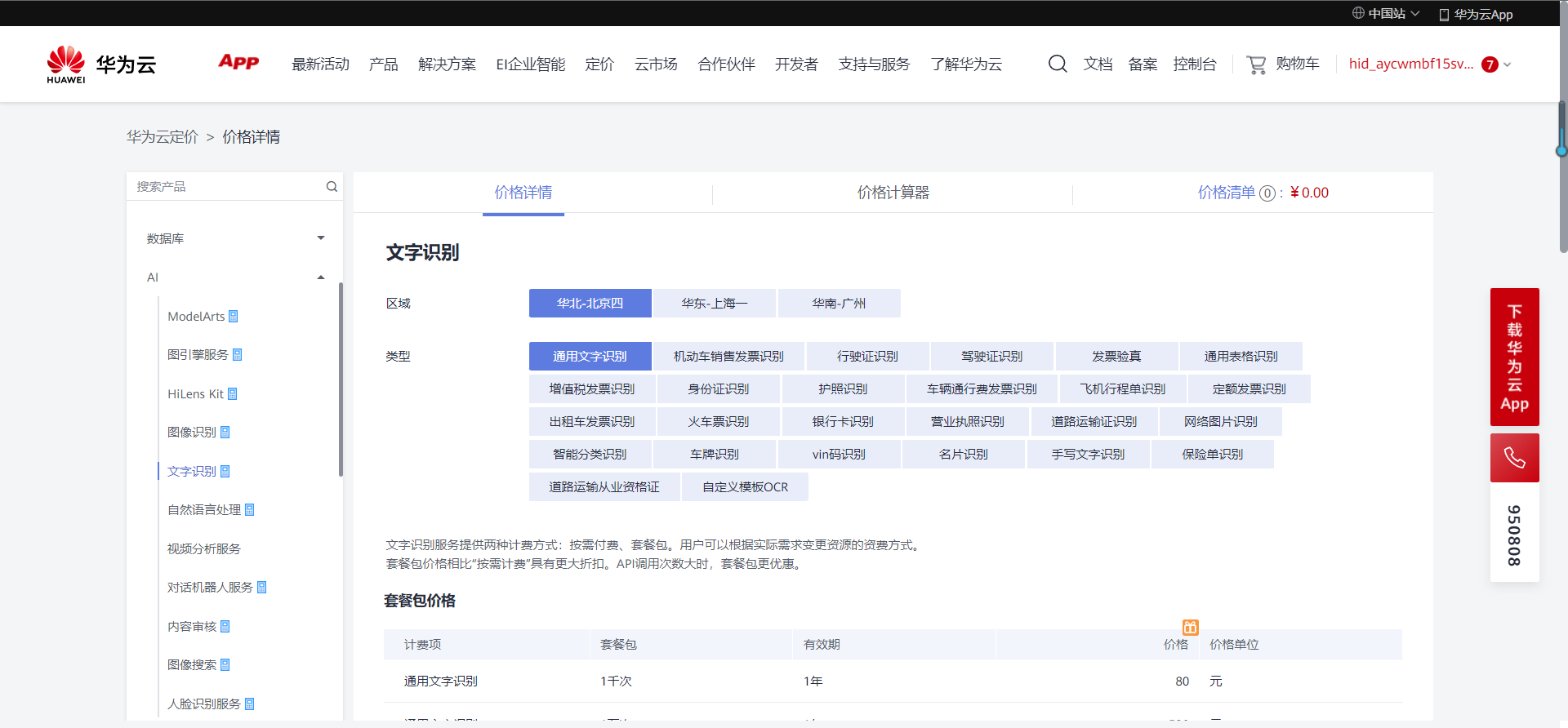
Task: Click the 下载华为云App red button
Action: 1515,357
